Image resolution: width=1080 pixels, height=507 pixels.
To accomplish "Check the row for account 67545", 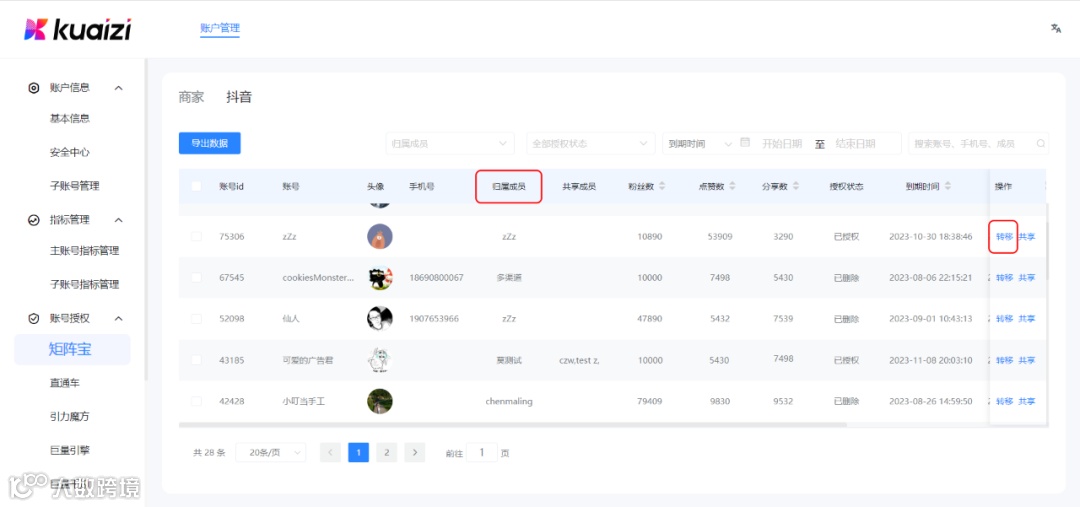I will click(196, 278).
